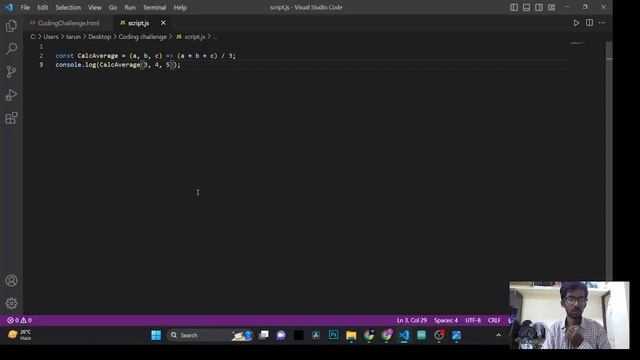The height and width of the screenshot is (360, 640).
Task: Click the Run Code play button
Action: [576, 23]
